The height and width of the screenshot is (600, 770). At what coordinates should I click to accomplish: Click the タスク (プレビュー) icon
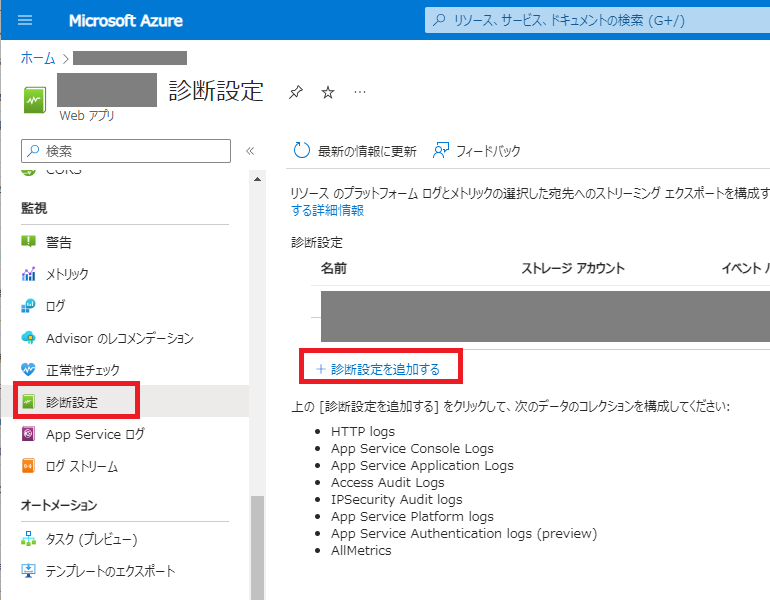point(28,539)
